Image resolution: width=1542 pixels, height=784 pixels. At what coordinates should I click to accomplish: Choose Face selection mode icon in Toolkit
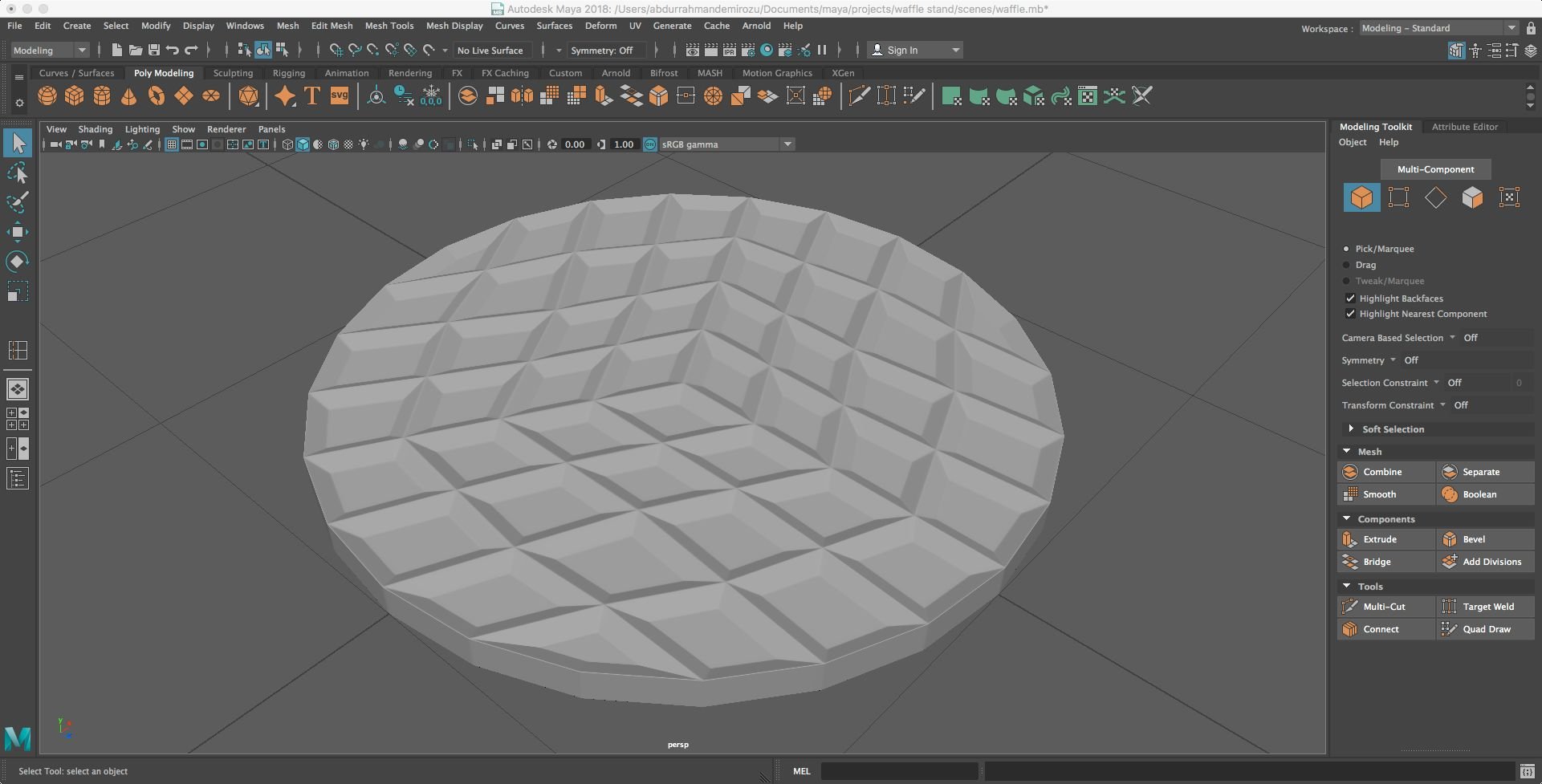(1472, 197)
